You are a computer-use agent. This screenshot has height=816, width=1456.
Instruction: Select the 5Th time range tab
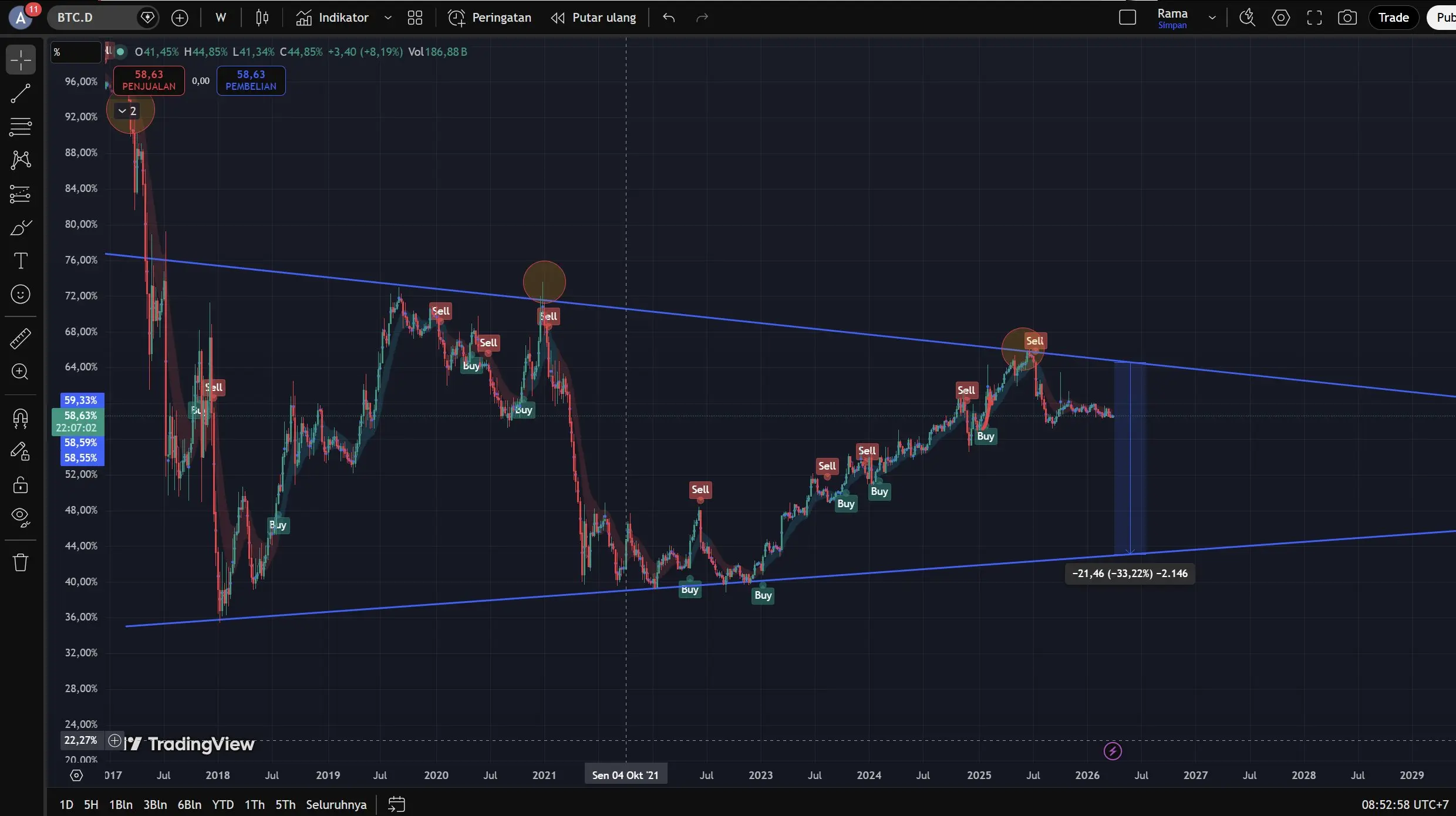(x=285, y=804)
